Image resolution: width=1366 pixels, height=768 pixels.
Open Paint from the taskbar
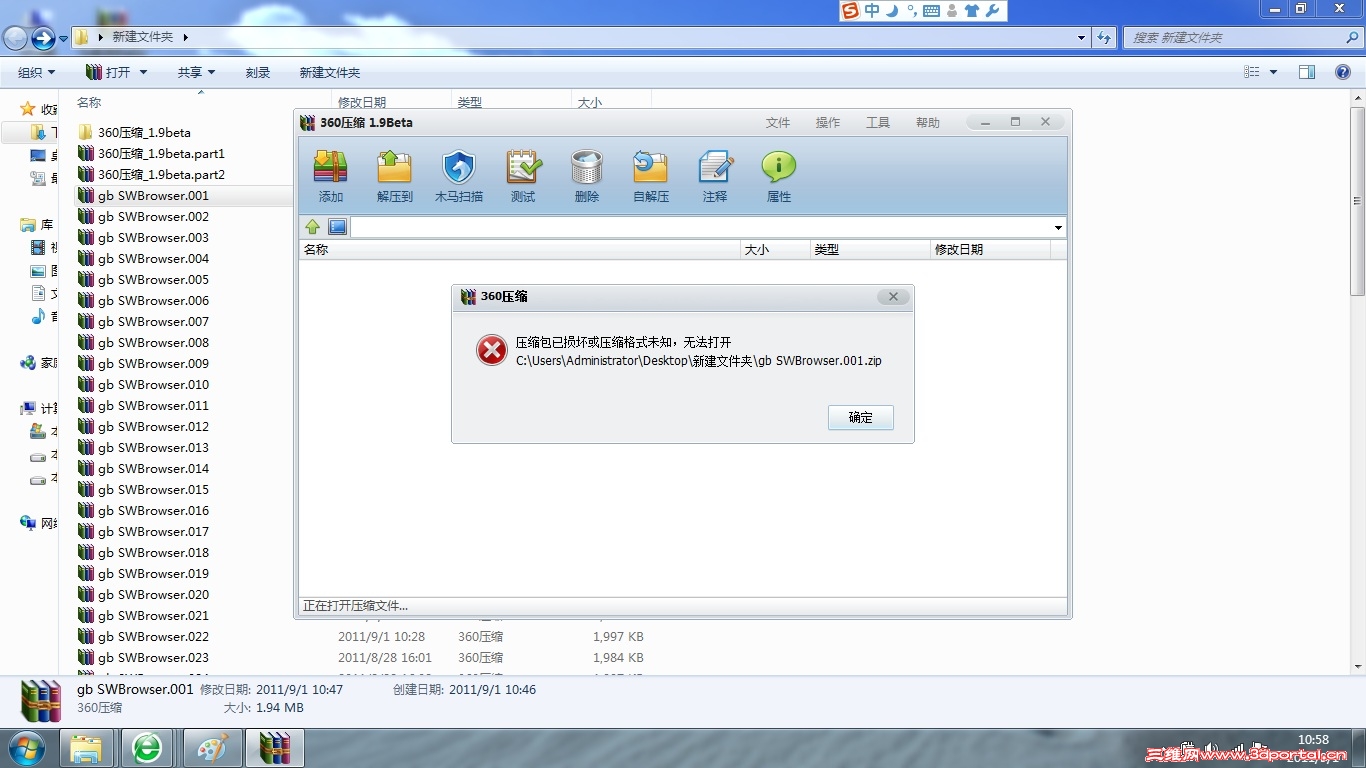(212, 748)
